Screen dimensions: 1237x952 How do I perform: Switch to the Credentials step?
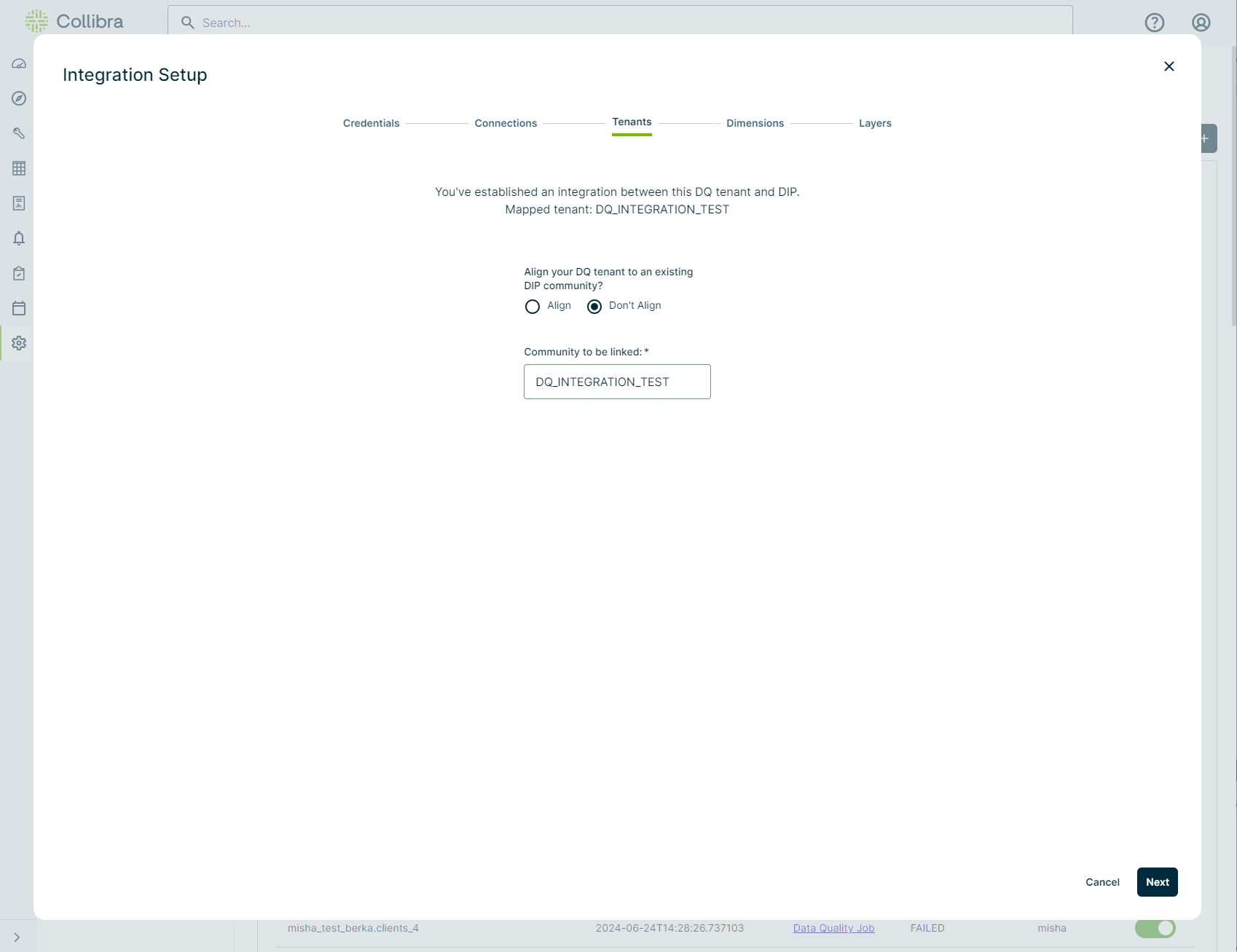click(371, 122)
